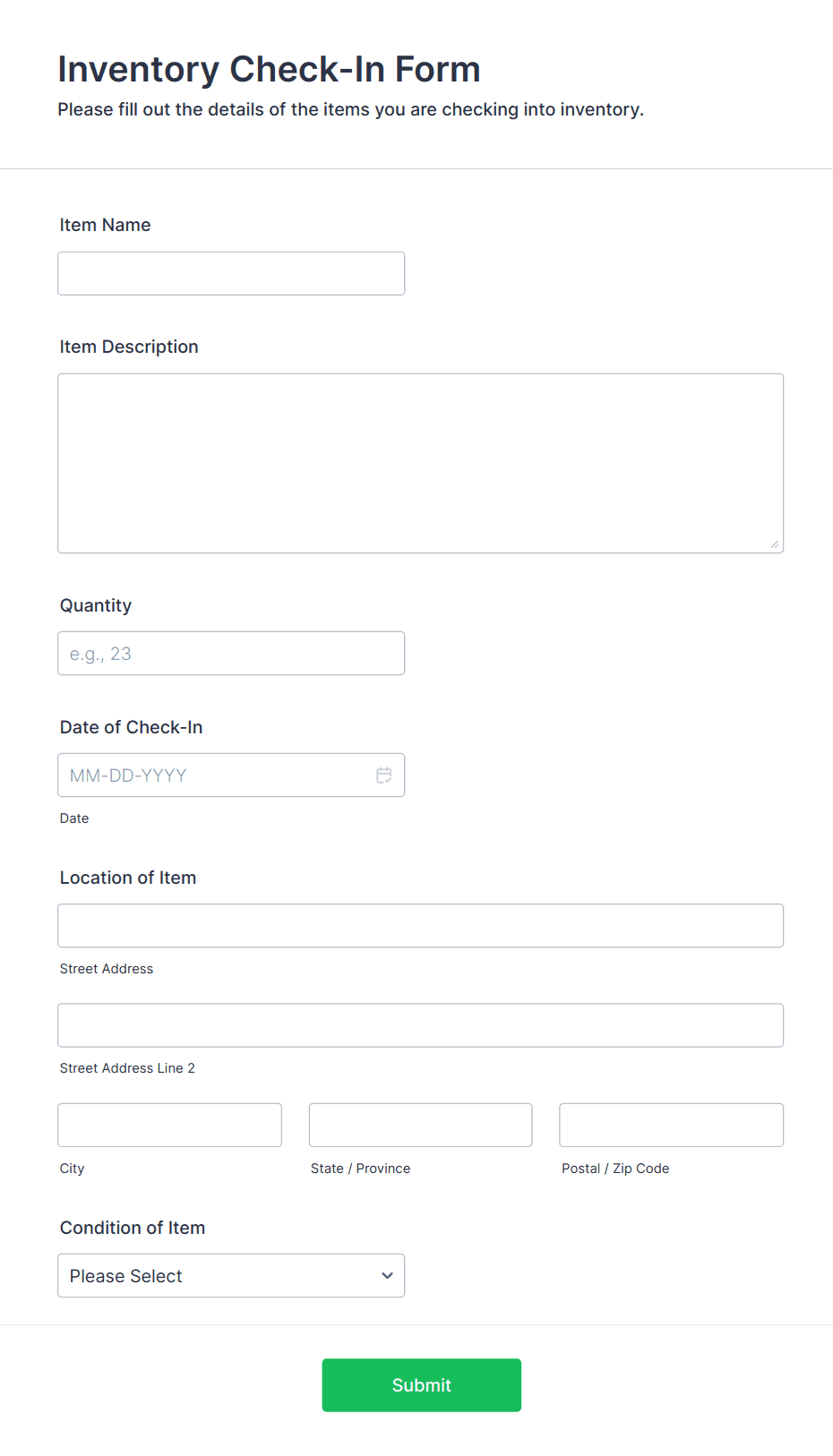Expand the Please Select condition menu
Image resolution: width=833 pixels, height=1456 pixels.
[230, 1275]
